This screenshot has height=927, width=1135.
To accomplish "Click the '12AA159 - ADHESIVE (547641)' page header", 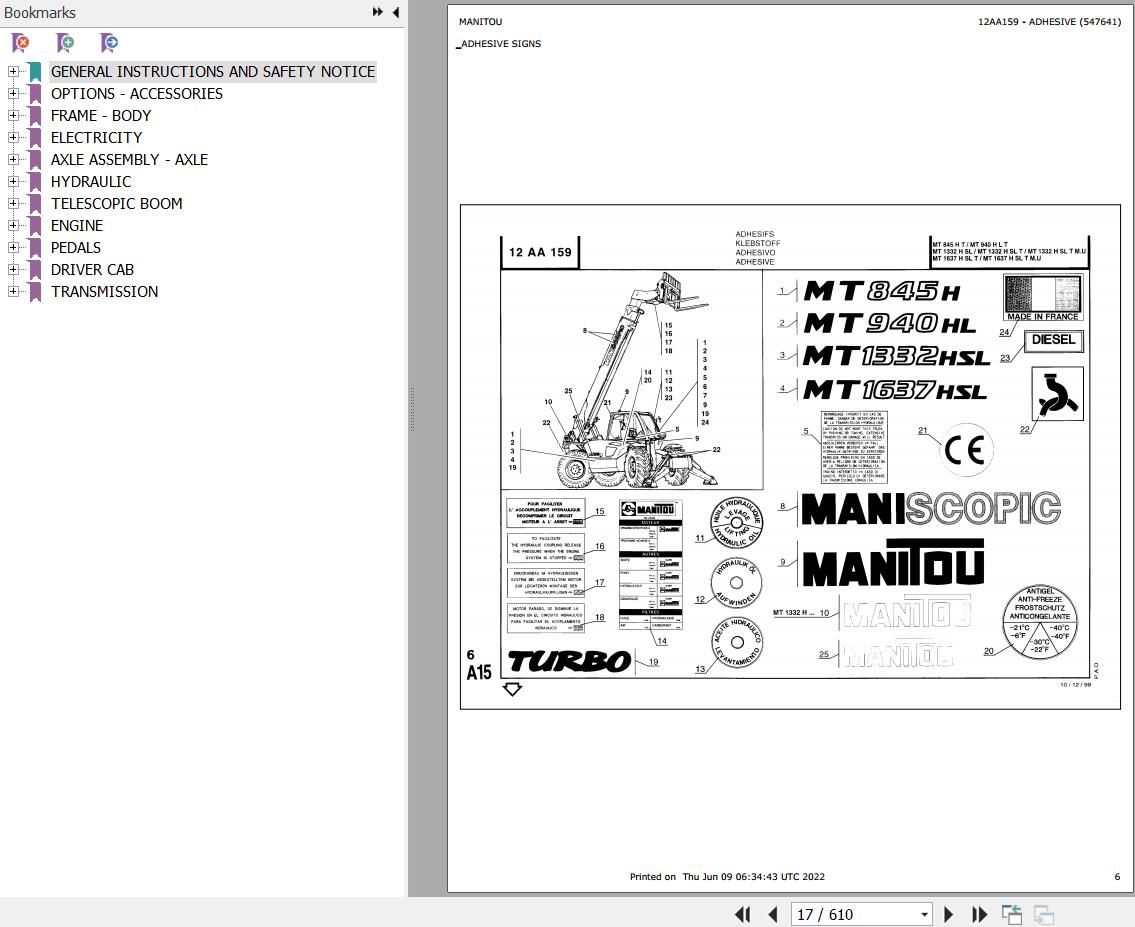I will click(1049, 22).
